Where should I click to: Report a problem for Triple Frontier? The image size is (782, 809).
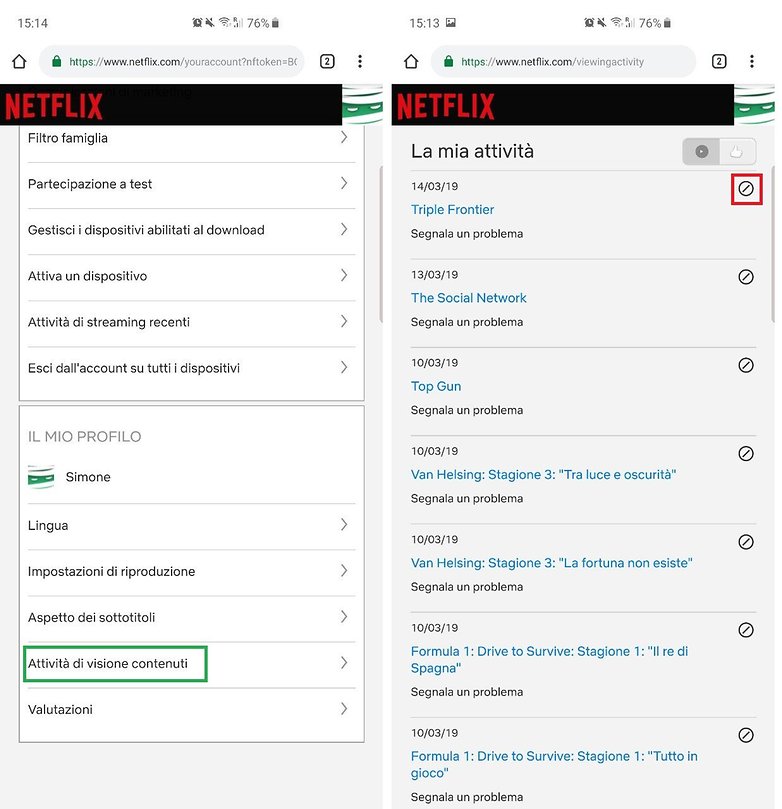tap(467, 234)
